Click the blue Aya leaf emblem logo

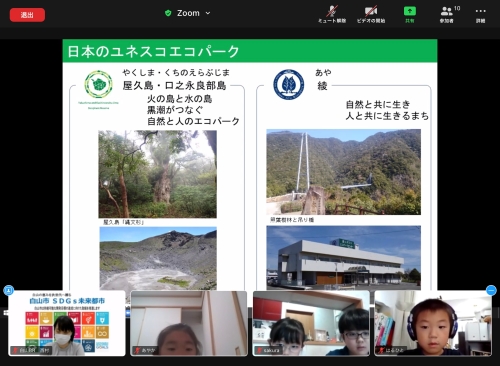pyautogui.click(x=289, y=84)
